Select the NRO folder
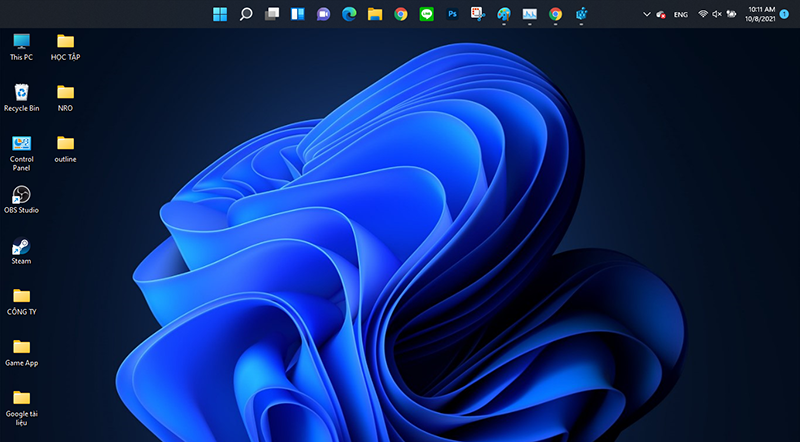800x442 pixels. (x=65, y=98)
